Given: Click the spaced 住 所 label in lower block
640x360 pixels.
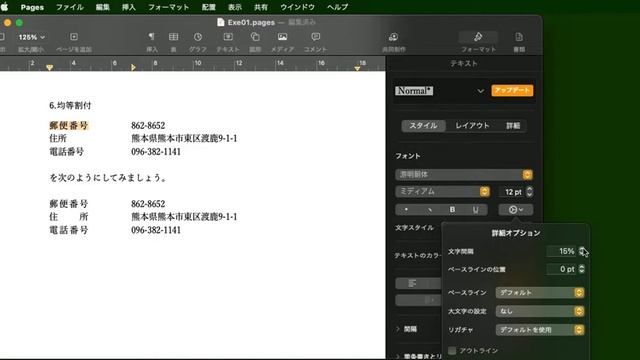Looking at the screenshot, I should (69, 217).
